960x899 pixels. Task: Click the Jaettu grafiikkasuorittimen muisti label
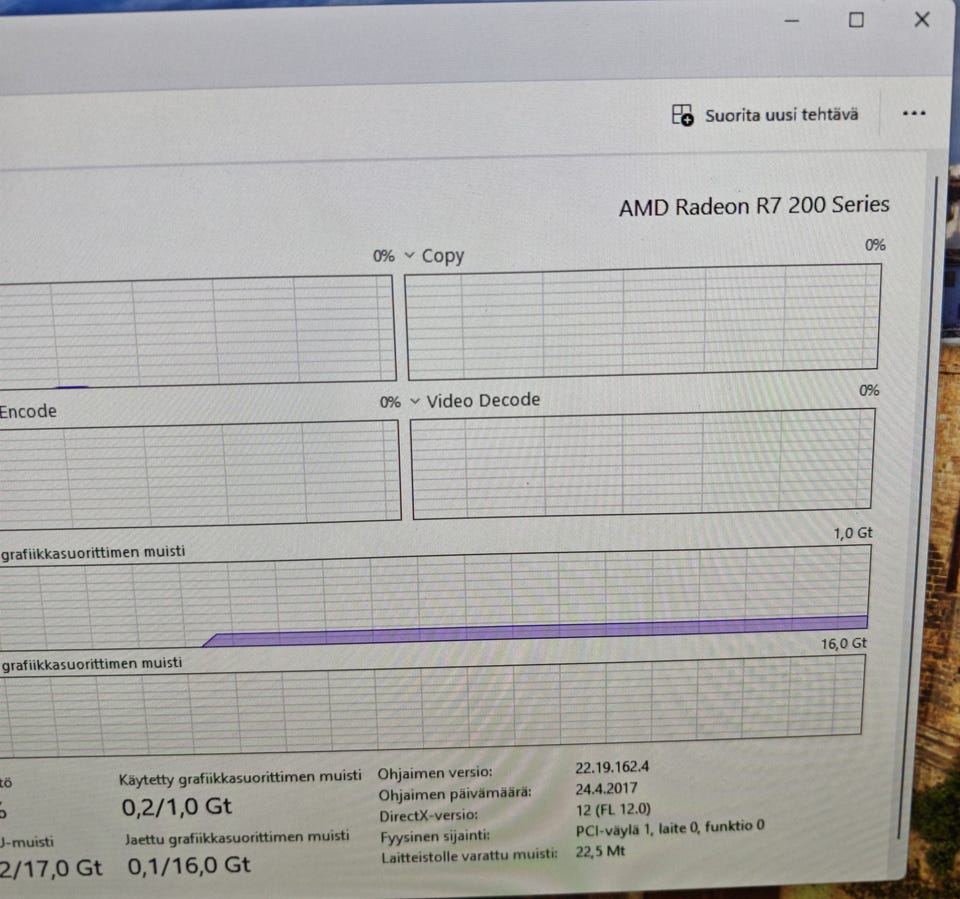tap(237, 837)
